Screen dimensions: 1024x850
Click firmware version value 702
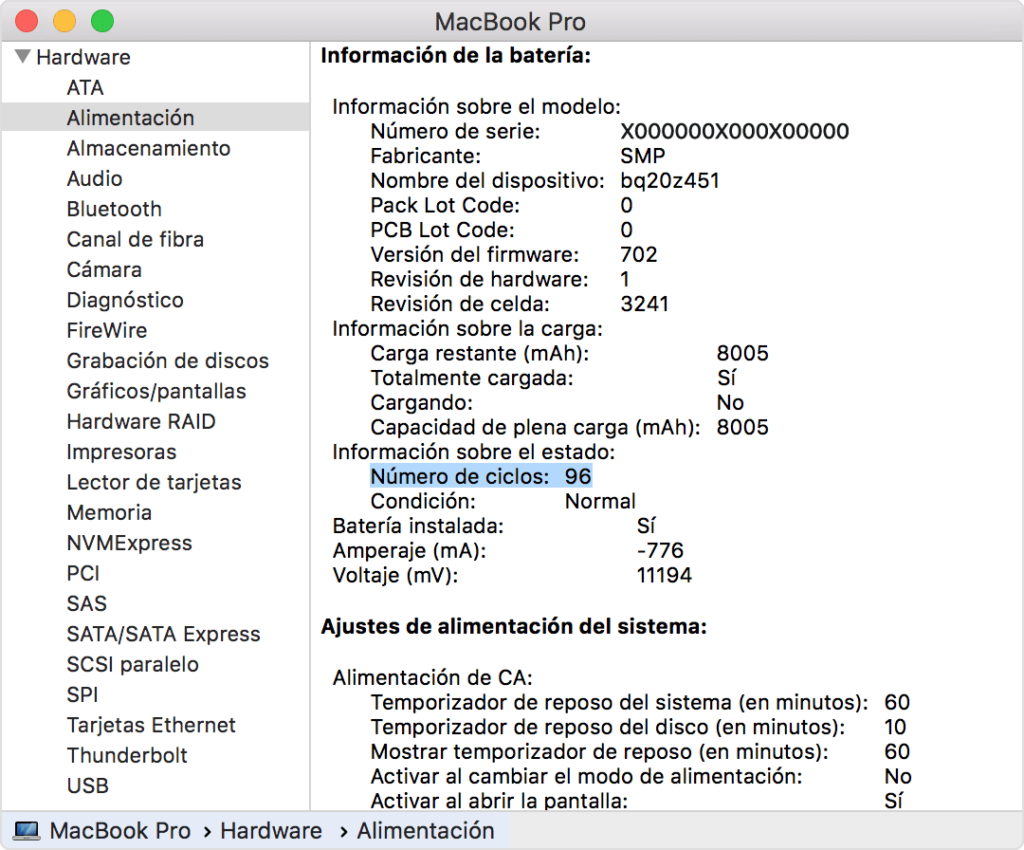(x=639, y=255)
